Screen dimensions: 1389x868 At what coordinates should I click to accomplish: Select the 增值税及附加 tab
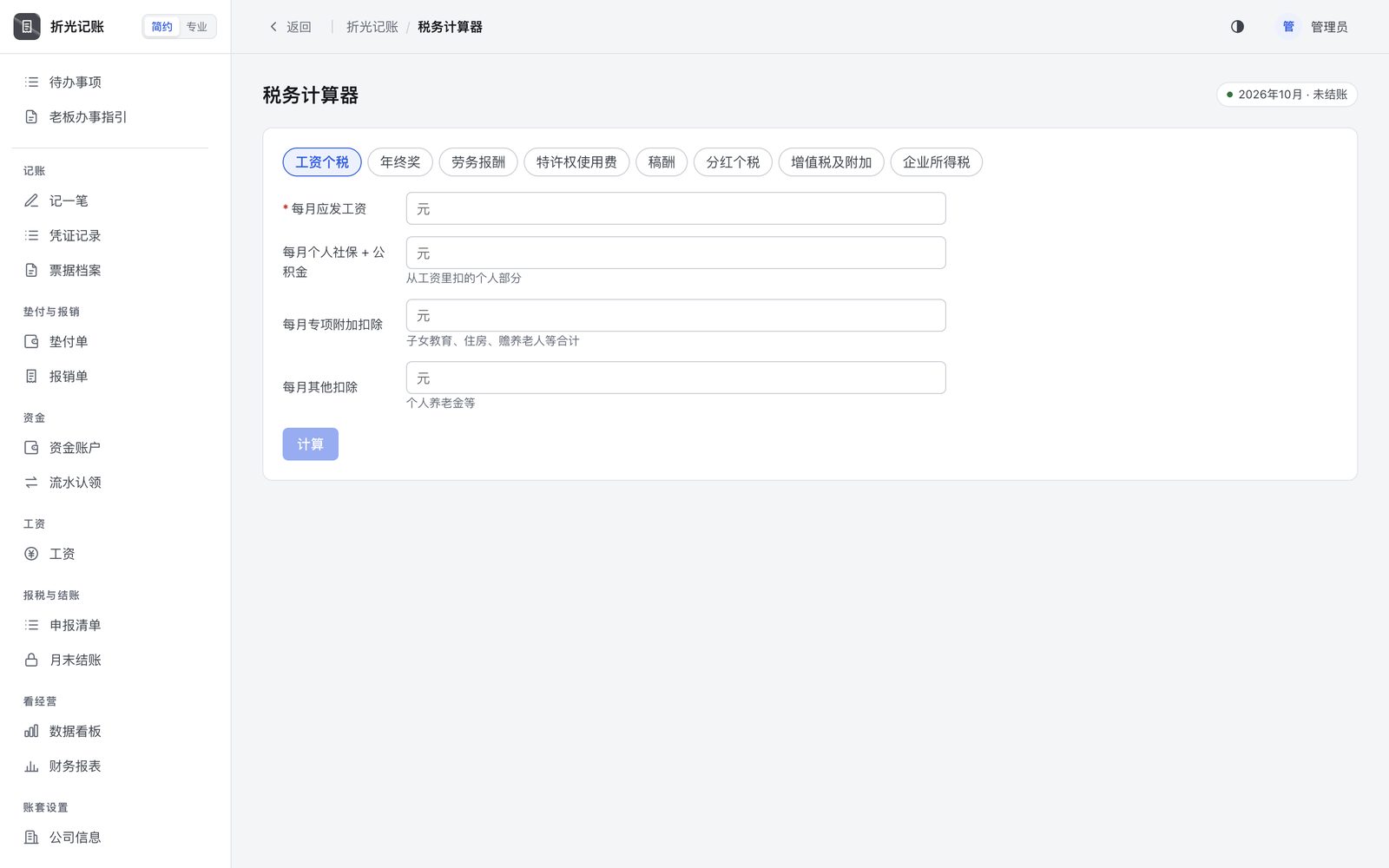coord(832,162)
